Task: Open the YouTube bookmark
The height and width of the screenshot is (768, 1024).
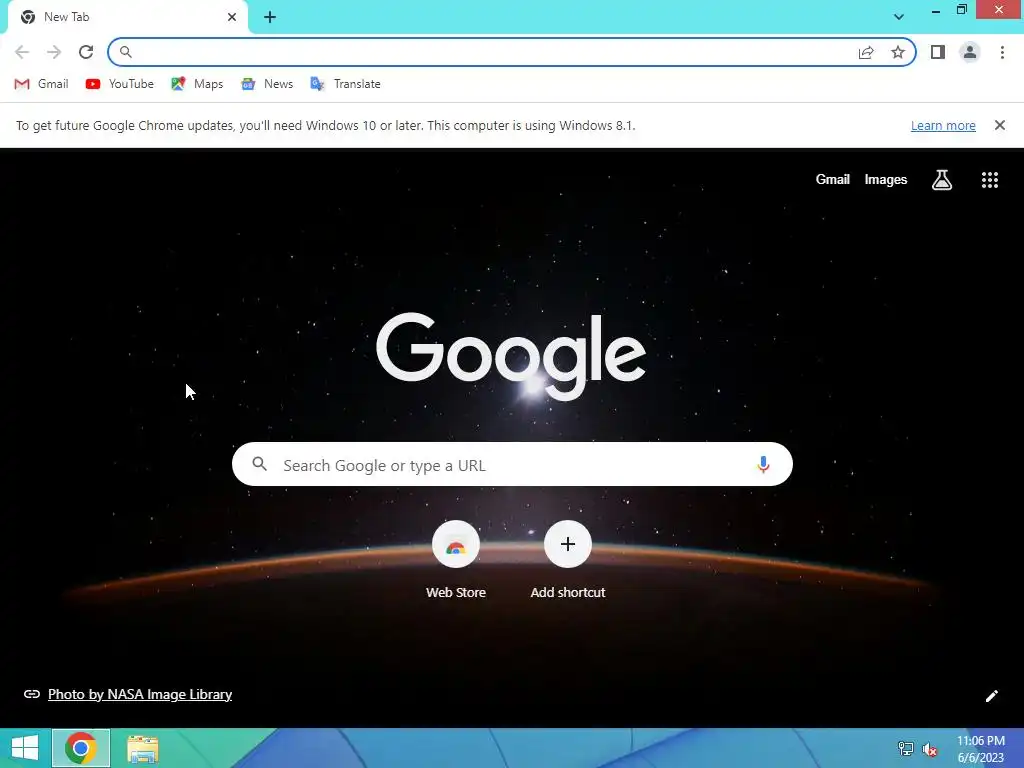Action: click(x=120, y=84)
